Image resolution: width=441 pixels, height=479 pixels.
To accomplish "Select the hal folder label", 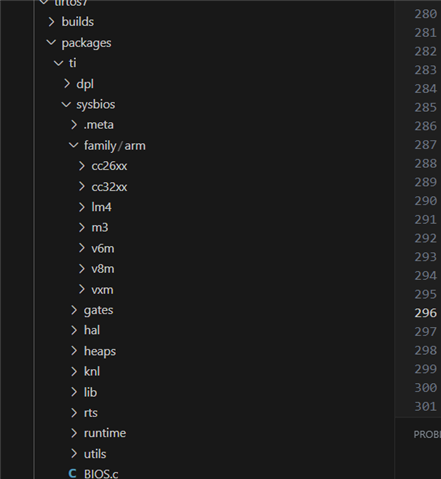I will [92, 330].
